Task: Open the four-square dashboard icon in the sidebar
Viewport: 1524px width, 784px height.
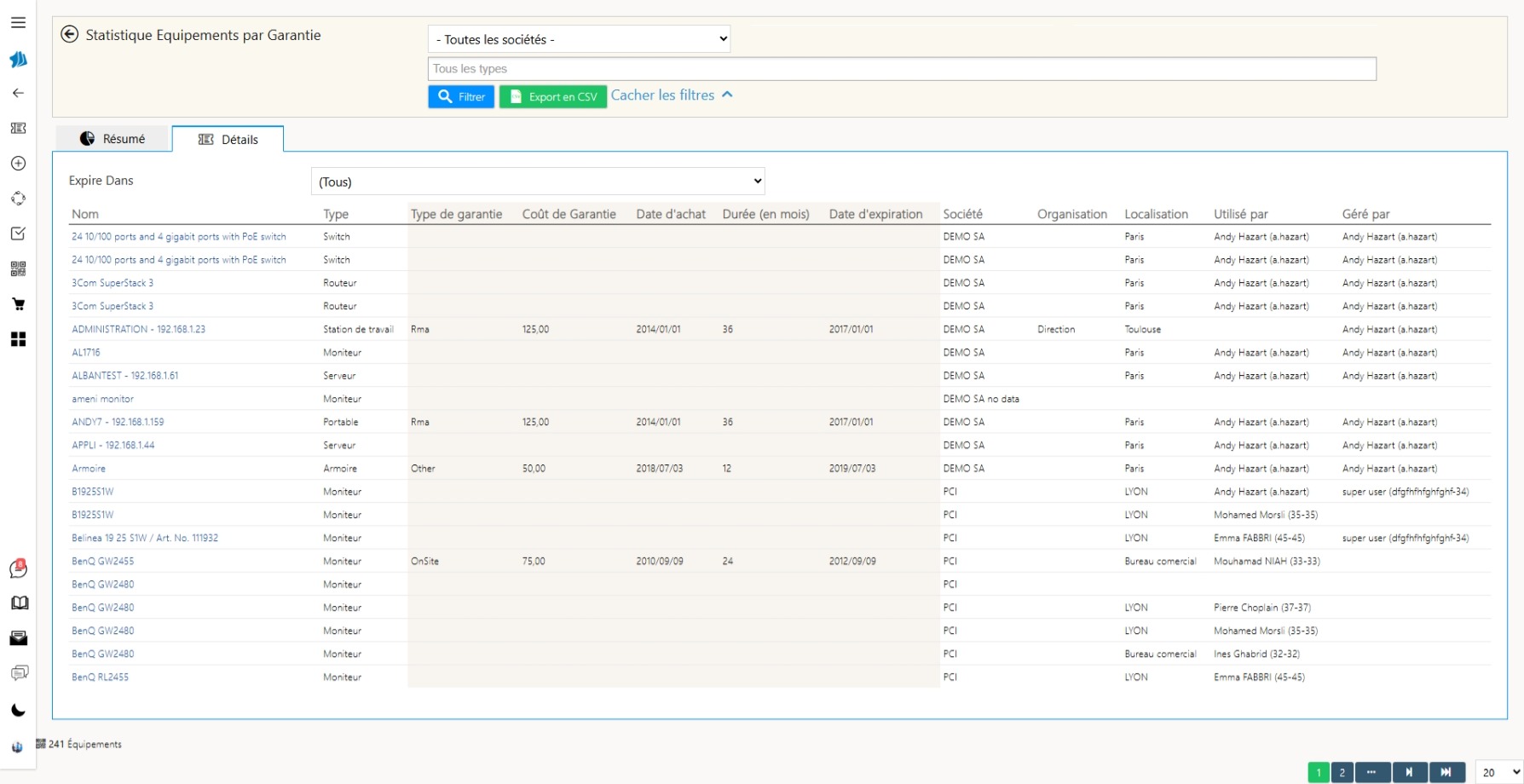Action: [x=18, y=340]
